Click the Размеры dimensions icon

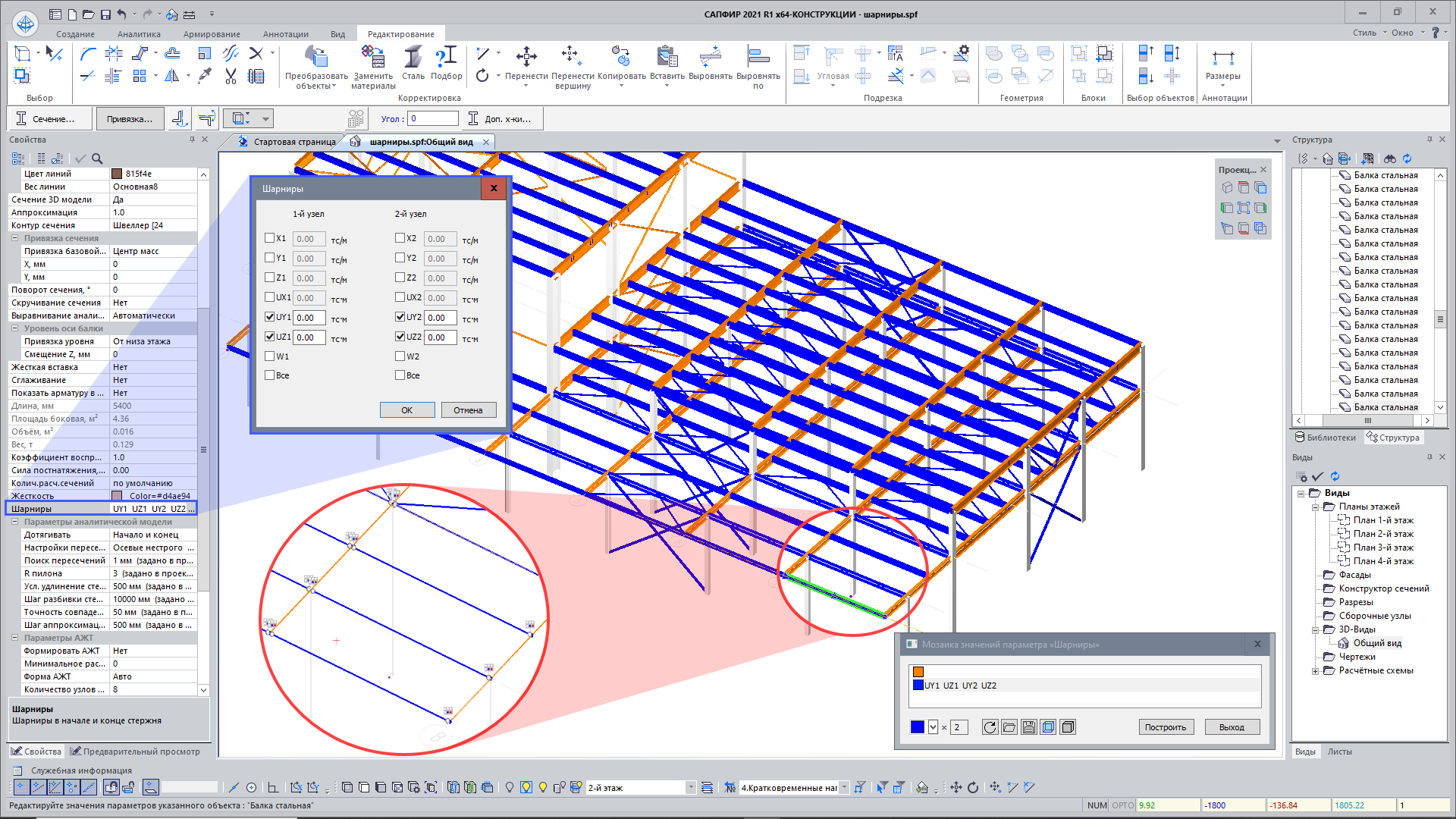pos(1222,58)
